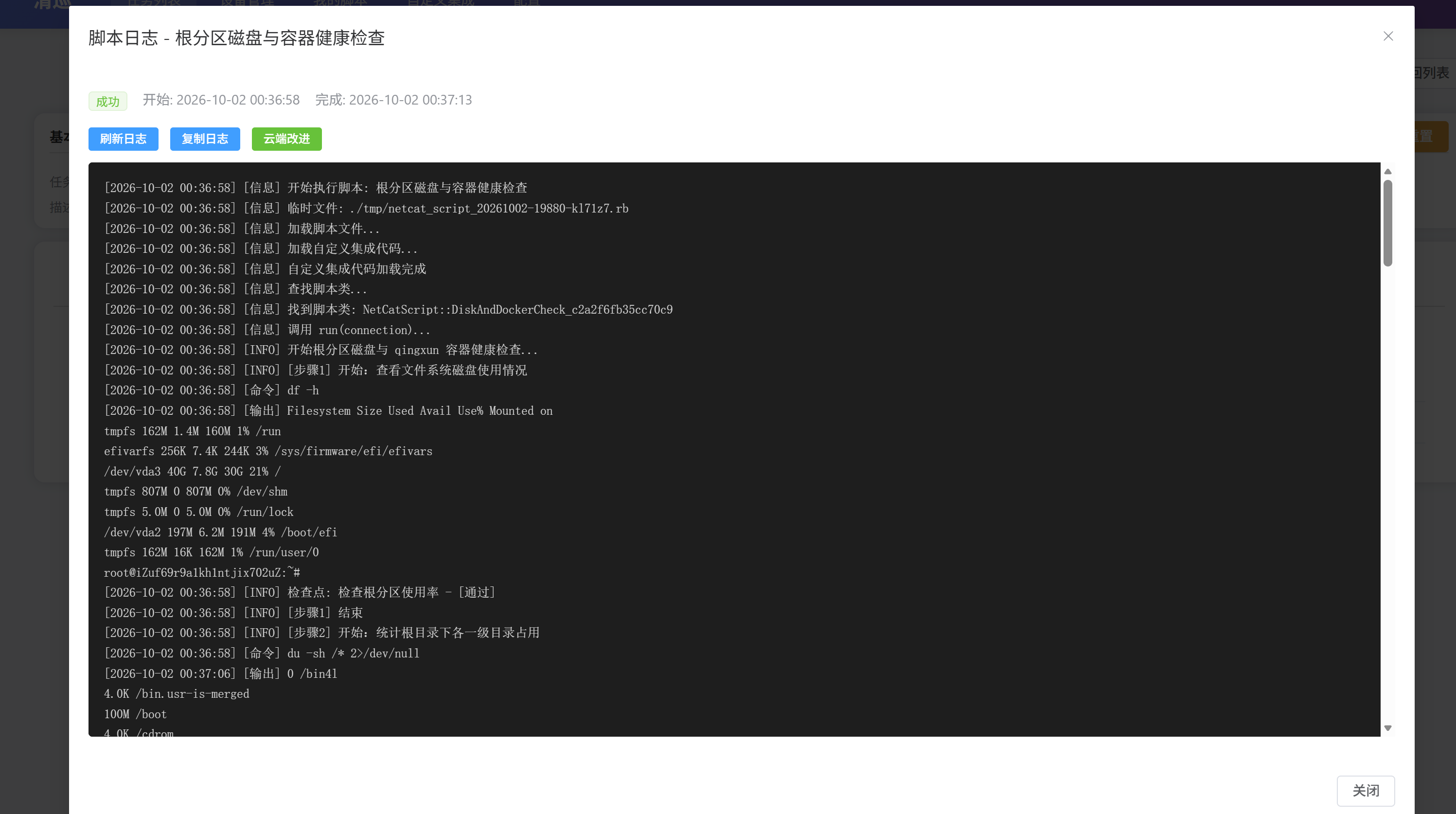The width and height of the screenshot is (1456, 814).
Task: Click the 关闭 button at bottom
Action: [x=1366, y=791]
